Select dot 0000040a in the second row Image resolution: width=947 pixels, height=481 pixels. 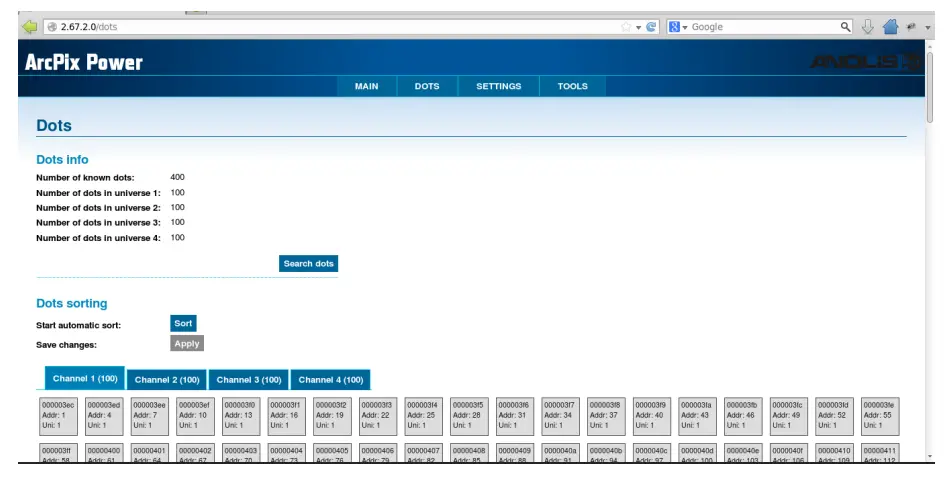point(560,453)
